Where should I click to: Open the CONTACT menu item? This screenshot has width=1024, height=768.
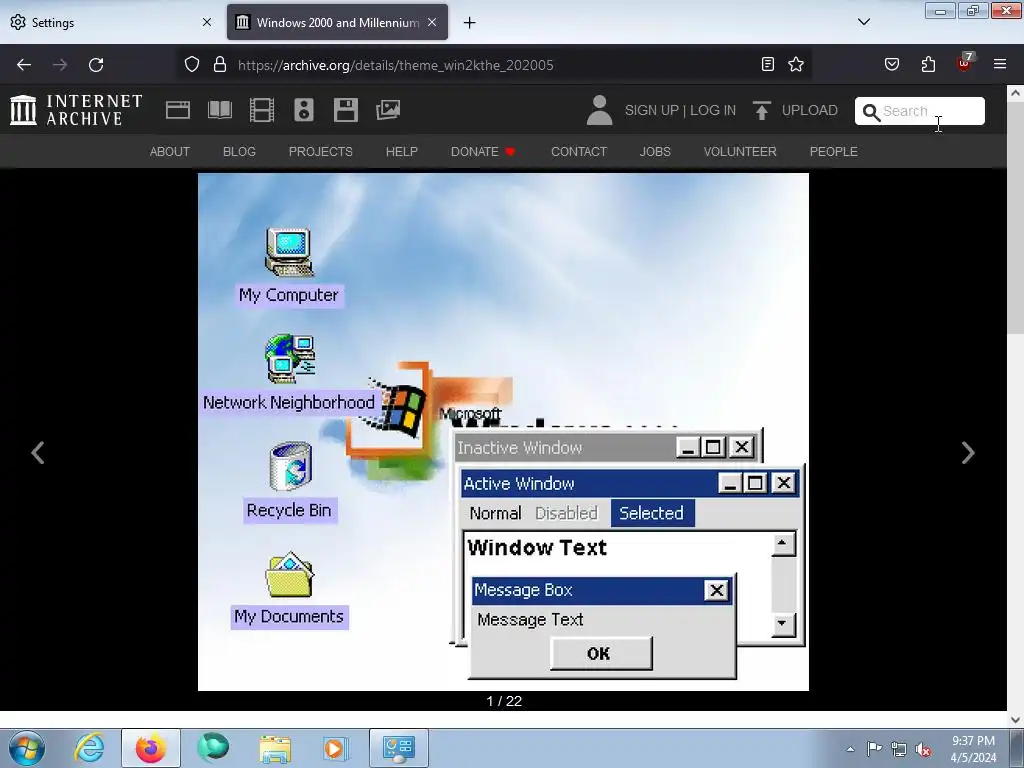tap(579, 152)
